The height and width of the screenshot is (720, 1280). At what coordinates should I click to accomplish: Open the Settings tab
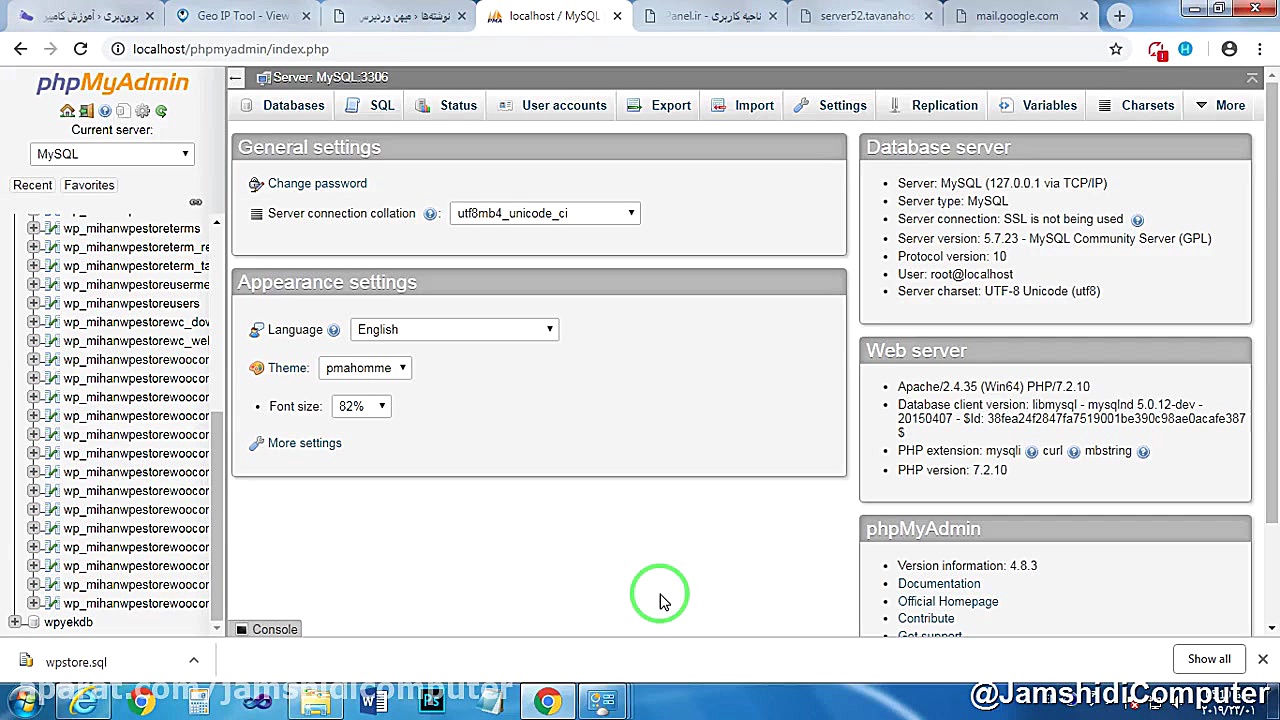coord(831,105)
